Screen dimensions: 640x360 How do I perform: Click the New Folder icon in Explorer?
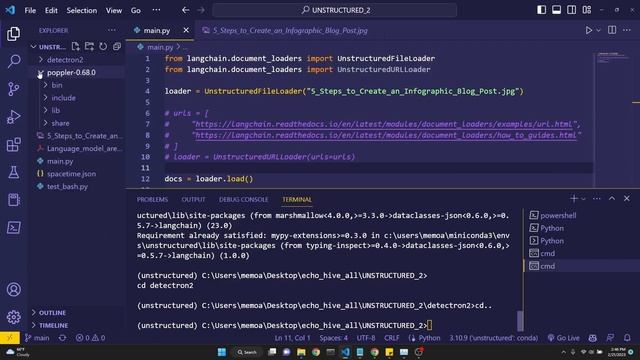pyautogui.click(x=89, y=47)
